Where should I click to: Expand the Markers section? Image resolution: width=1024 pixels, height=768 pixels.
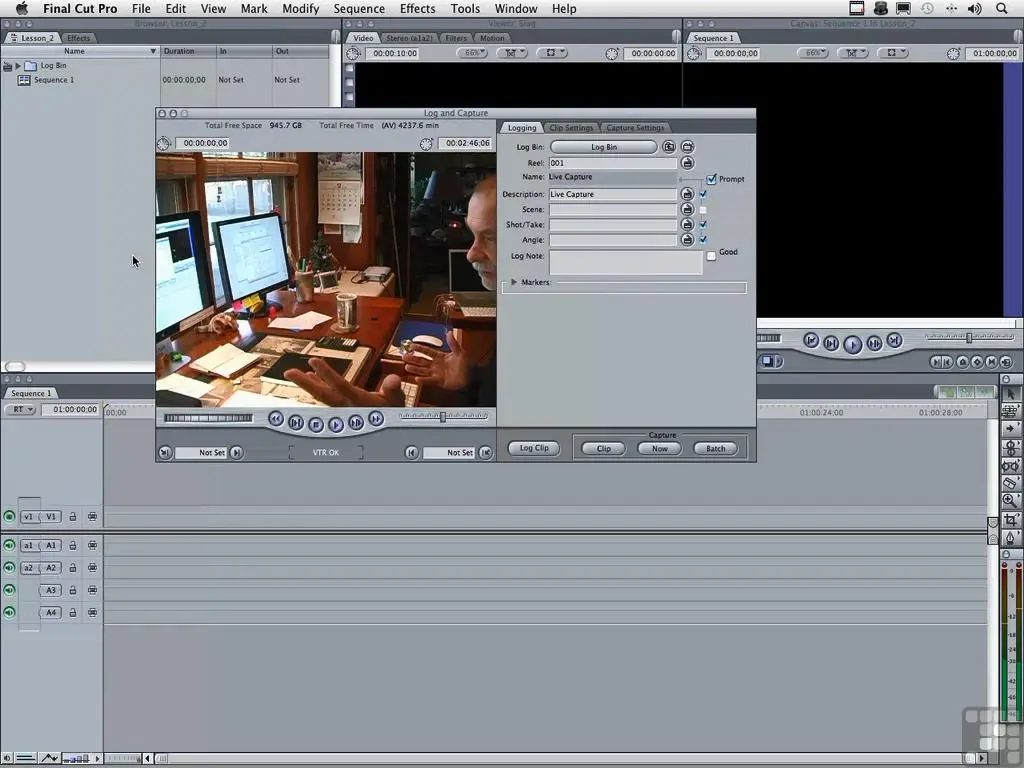point(514,282)
